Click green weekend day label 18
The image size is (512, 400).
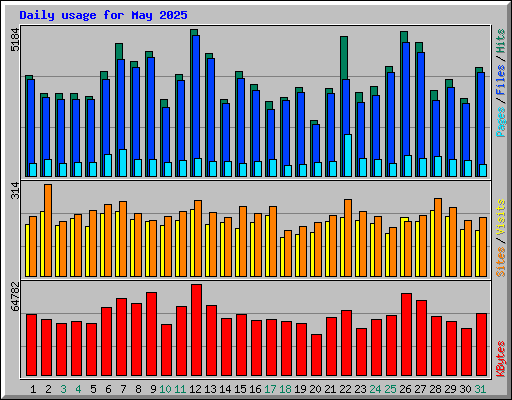coord(285,389)
